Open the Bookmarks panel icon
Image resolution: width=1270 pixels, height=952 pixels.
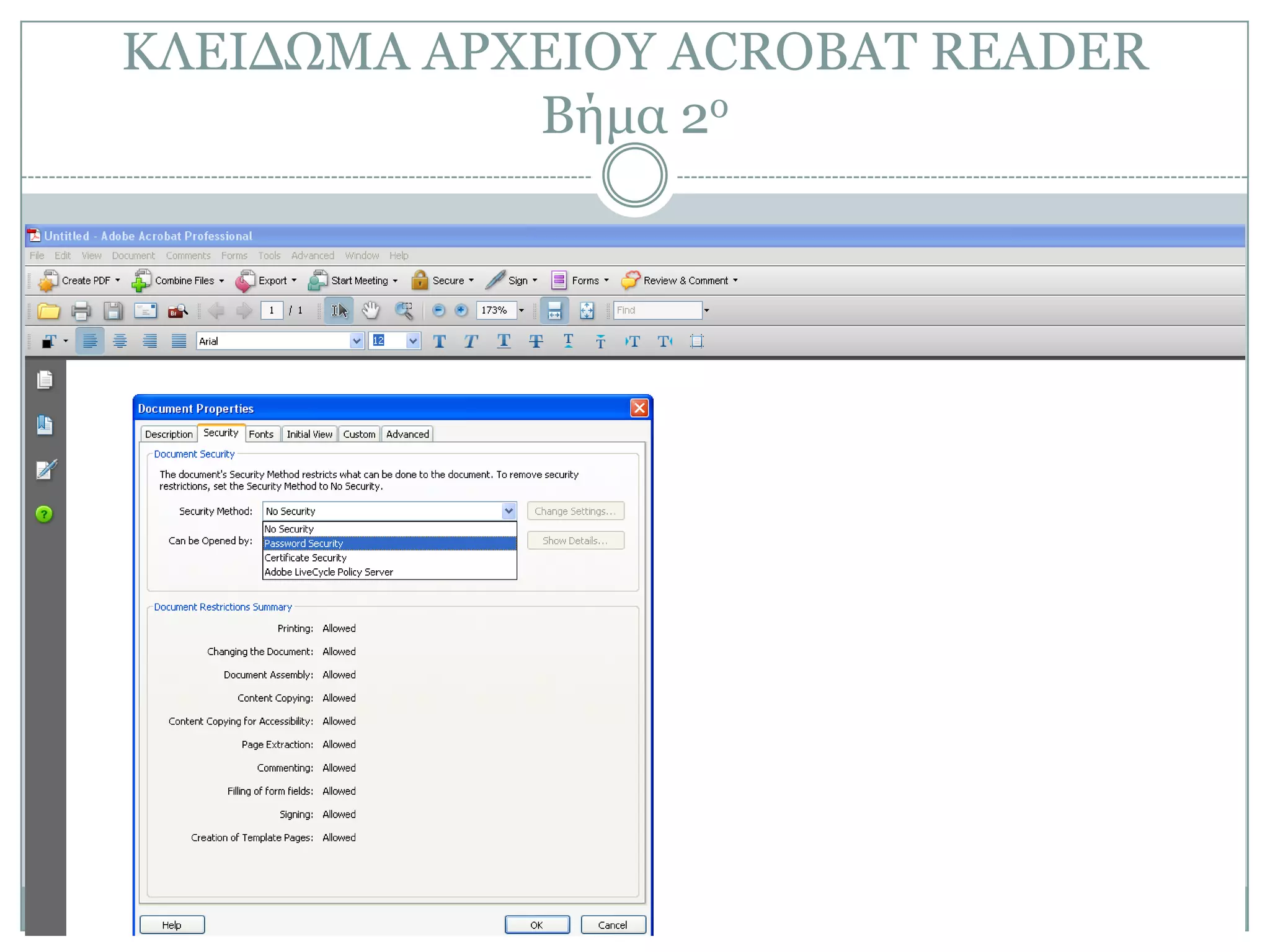(45, 425)
